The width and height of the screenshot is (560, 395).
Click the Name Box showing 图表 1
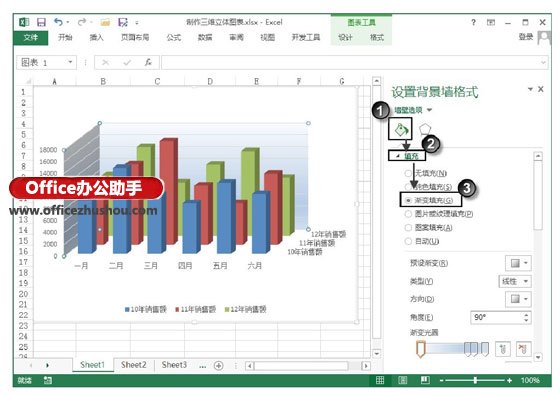[x=42, y=62]
